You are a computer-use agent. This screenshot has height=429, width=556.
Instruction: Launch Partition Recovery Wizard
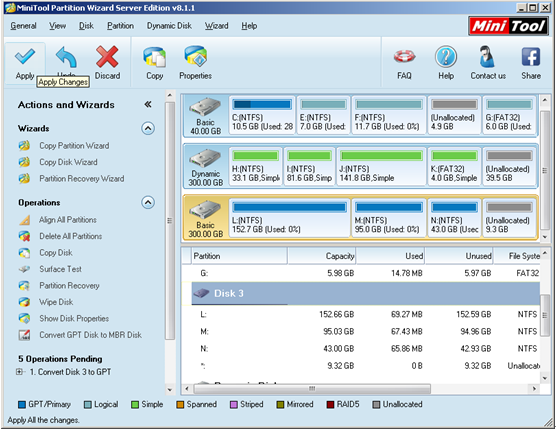(82, 178)
